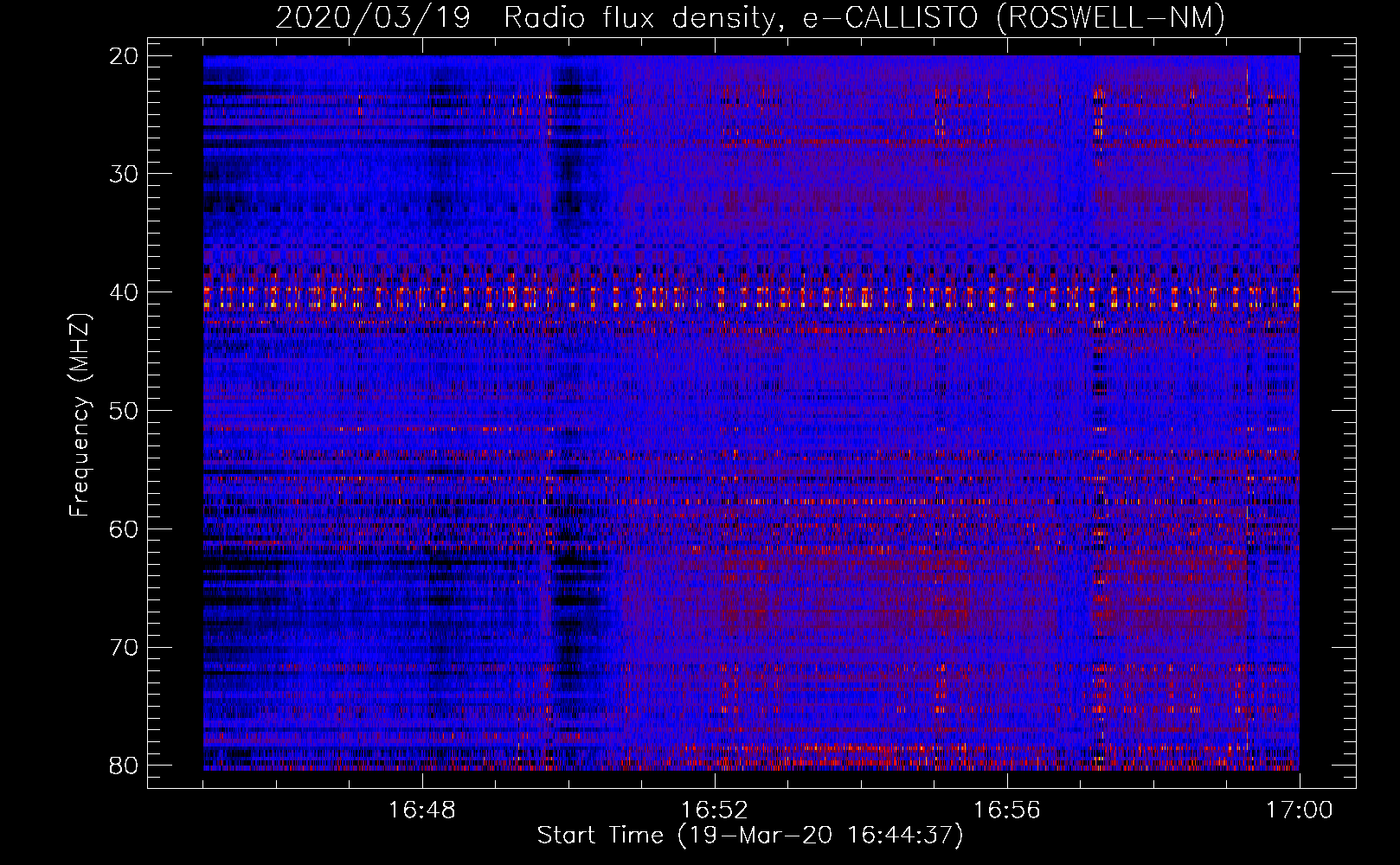Viewport: 1400px width, 865px height.
Task: Click the 30 MHz frequency tick label
Action: coord(125,174)
